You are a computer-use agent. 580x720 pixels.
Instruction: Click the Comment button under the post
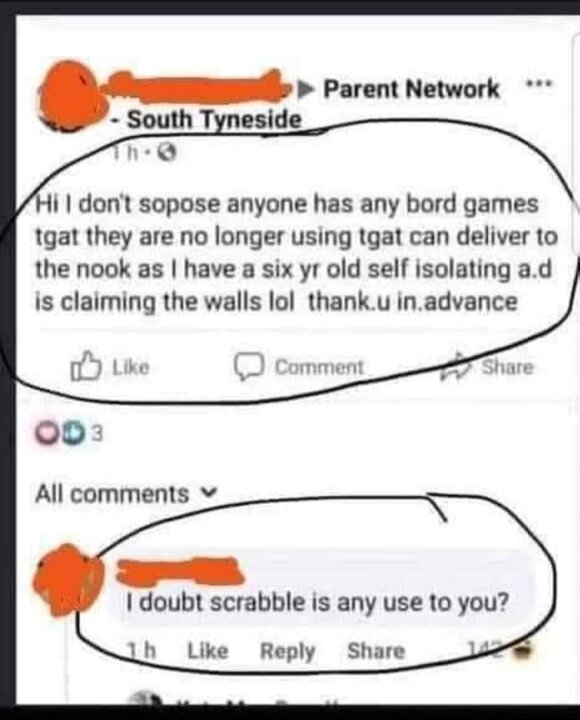point(300,367)
